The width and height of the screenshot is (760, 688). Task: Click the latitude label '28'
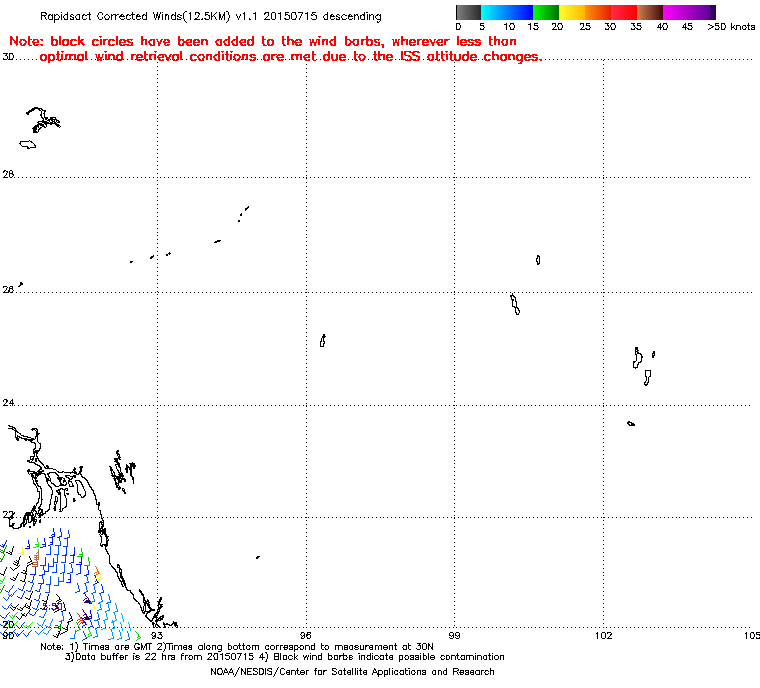8,174
